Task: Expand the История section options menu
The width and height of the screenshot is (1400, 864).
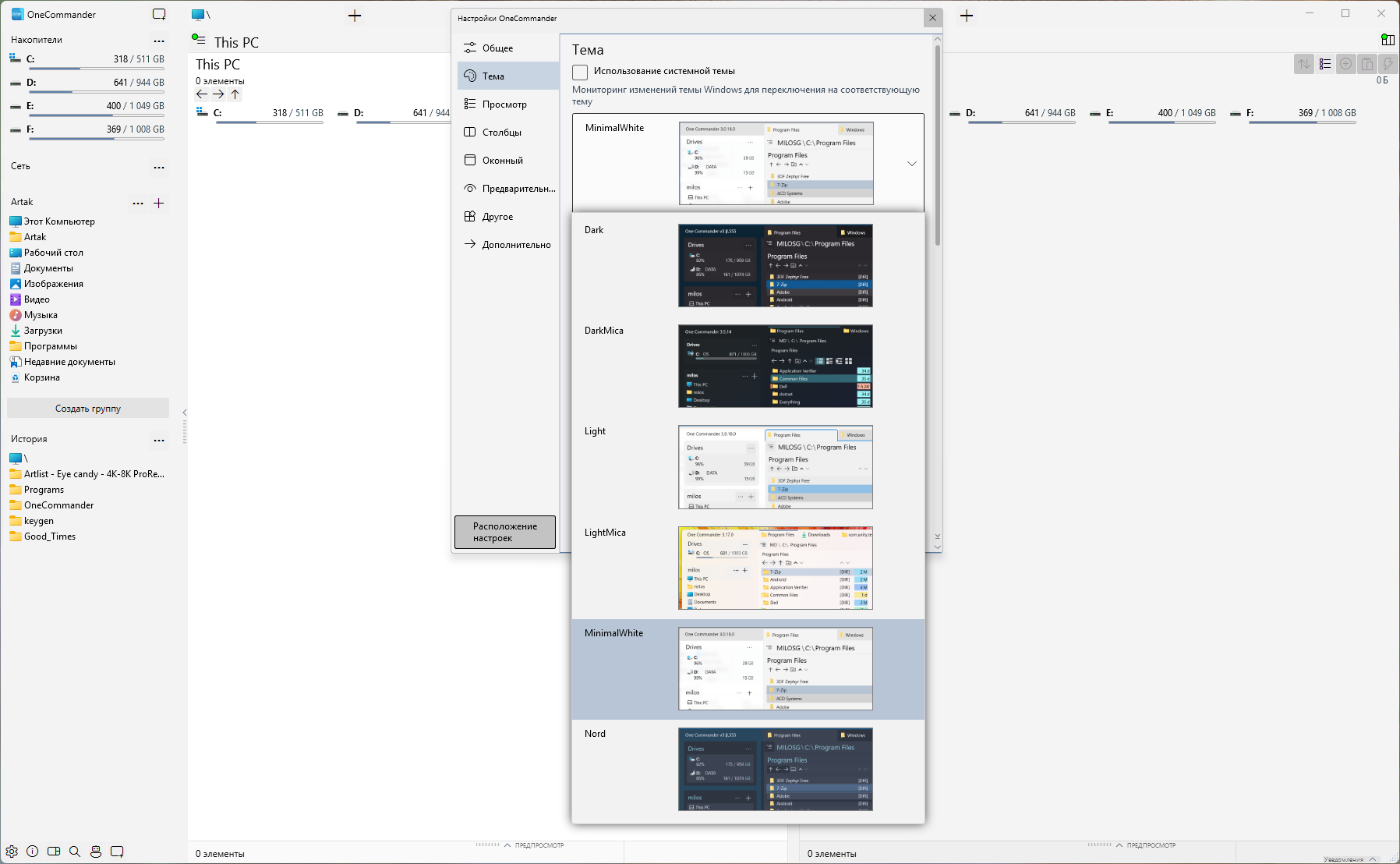Action: (x=159, y=440)
